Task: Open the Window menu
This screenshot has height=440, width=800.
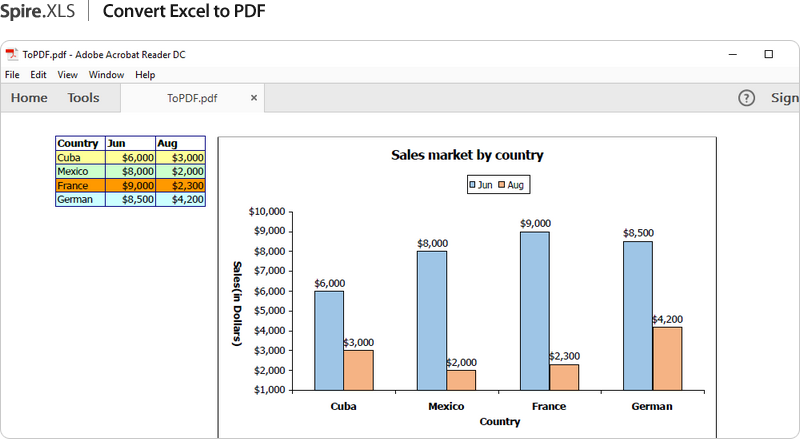Action: [x=106, y=75]
